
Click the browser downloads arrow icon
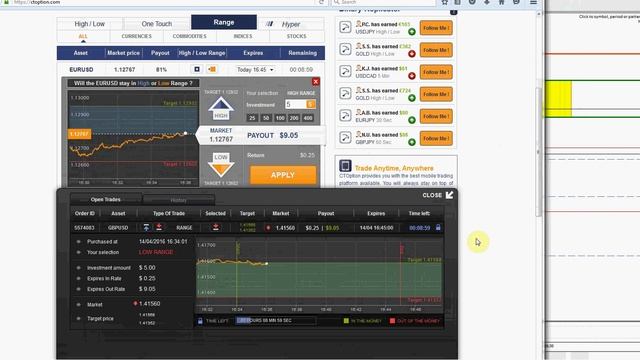[x=487, y=2]
